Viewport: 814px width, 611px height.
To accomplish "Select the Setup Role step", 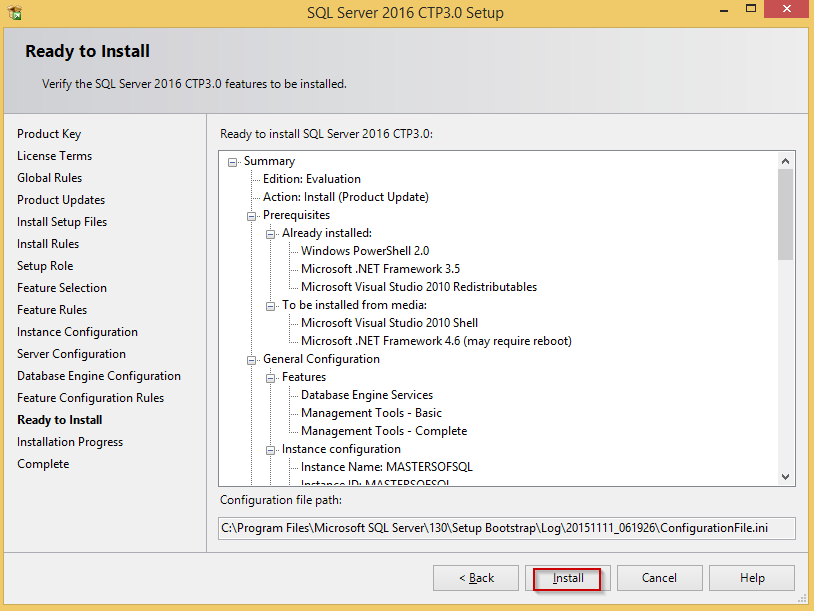I will [45, 266].
